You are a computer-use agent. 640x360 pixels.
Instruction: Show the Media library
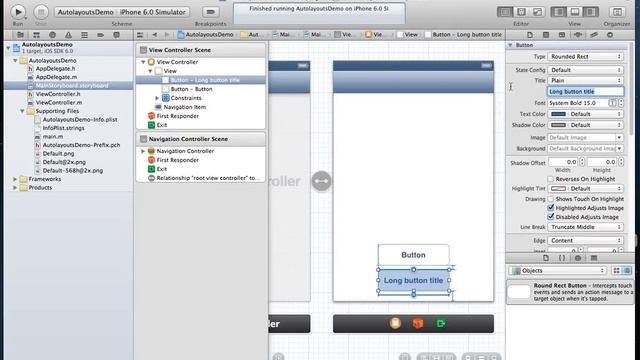click(594, 258)
